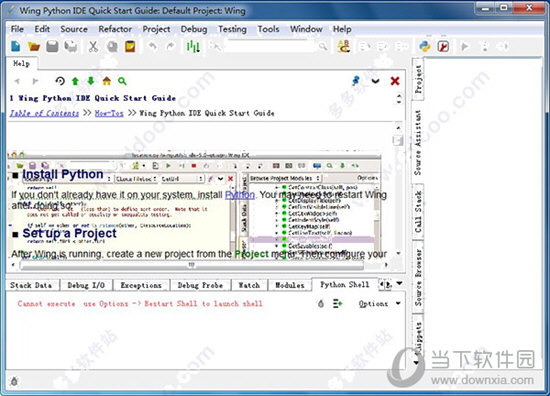Go to Help home page icon
This screenshot has width=550, height=396.
[x=107, y=81]
